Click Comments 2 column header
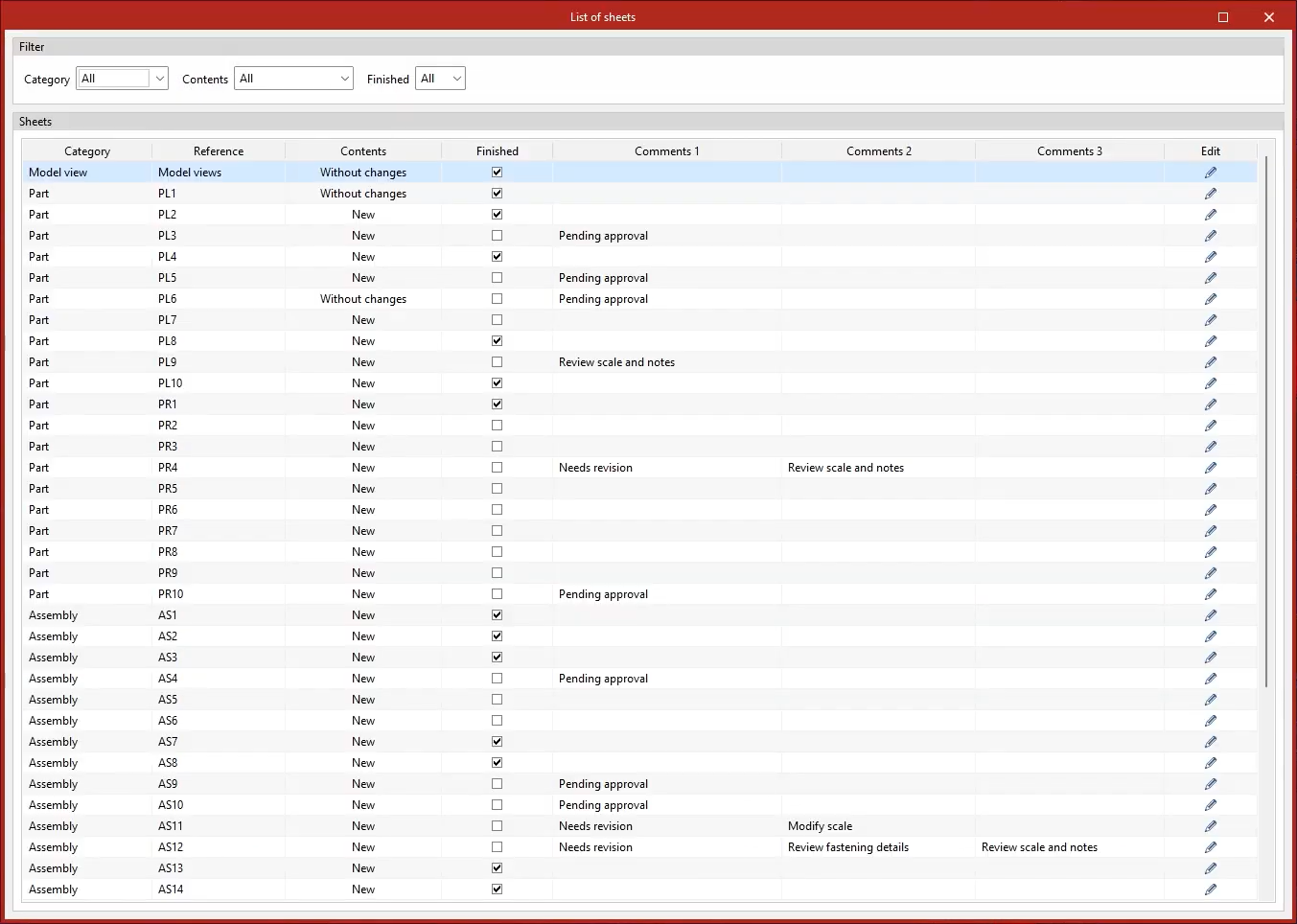1297x924 pixels. tap(879, 151)
